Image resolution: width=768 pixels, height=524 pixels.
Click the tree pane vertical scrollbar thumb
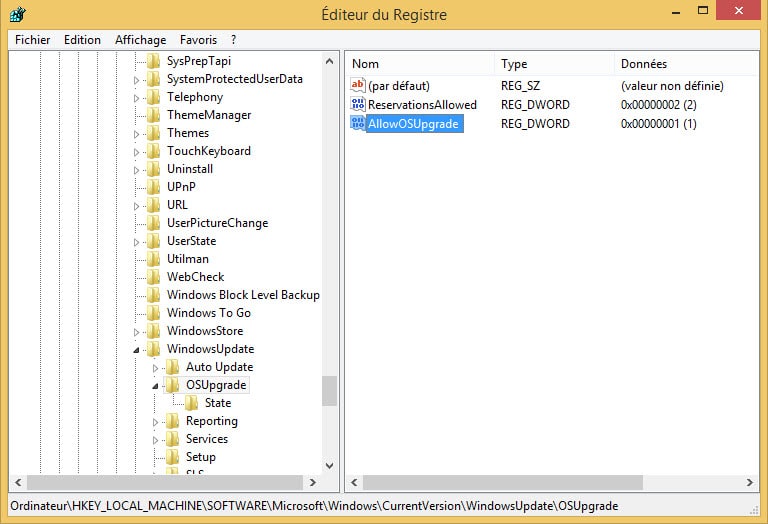(330, 391)
